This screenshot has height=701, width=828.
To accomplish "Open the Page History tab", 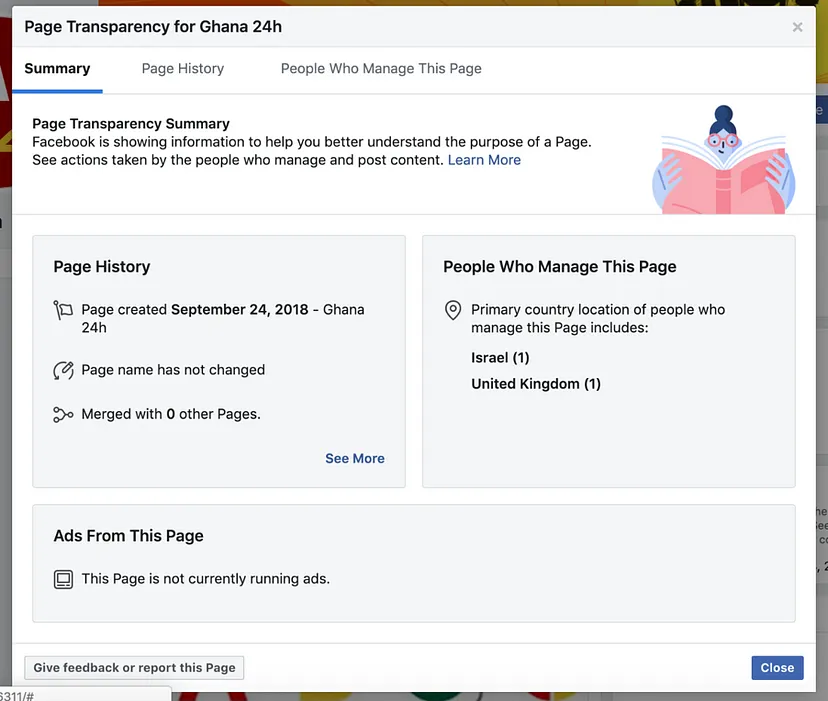I will point(183,69).
